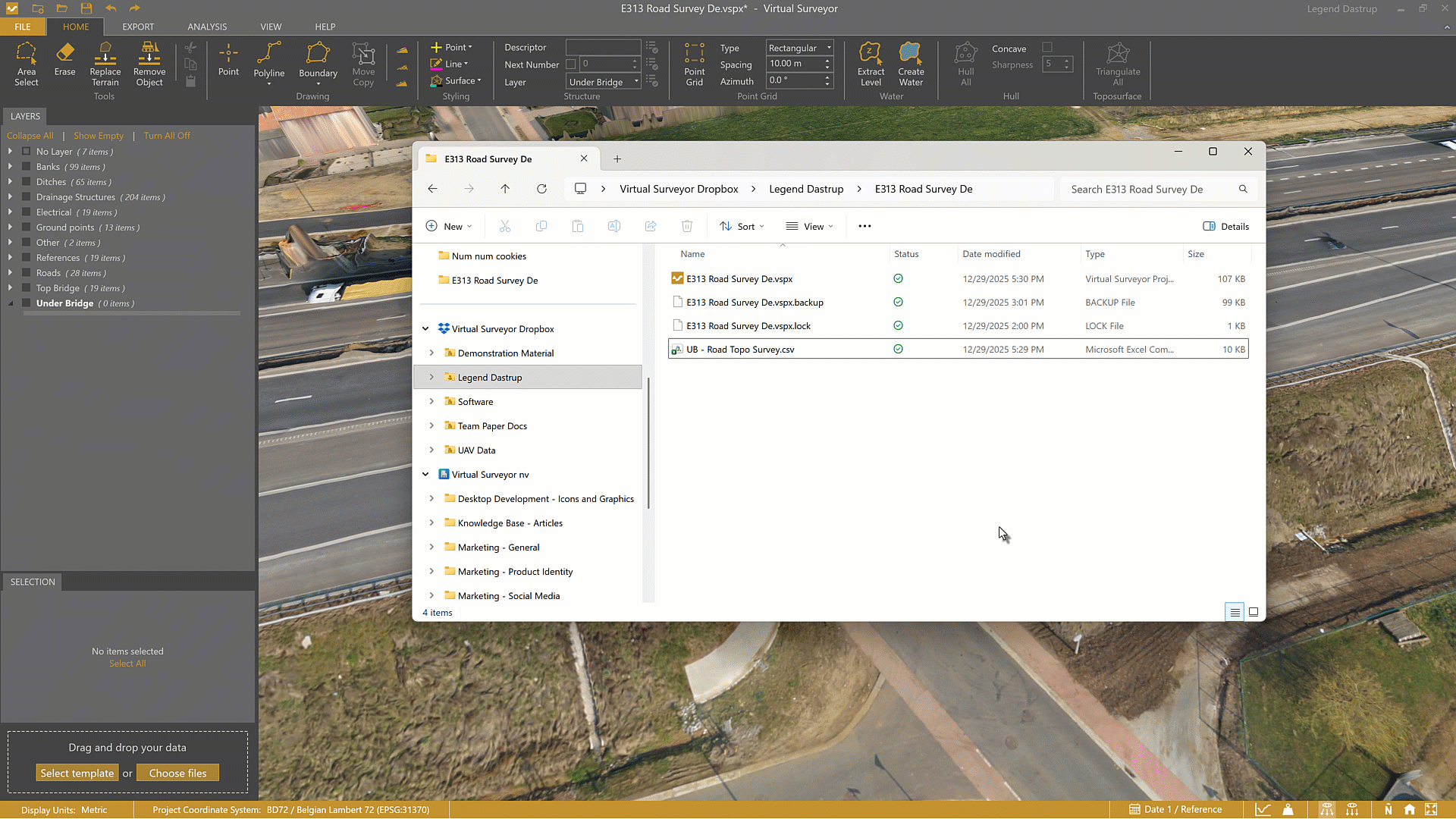This screenshot has height=819, width=1456.
Task: Check the Roads layer visibility checkbox
Action: click(x=27, y=273)
